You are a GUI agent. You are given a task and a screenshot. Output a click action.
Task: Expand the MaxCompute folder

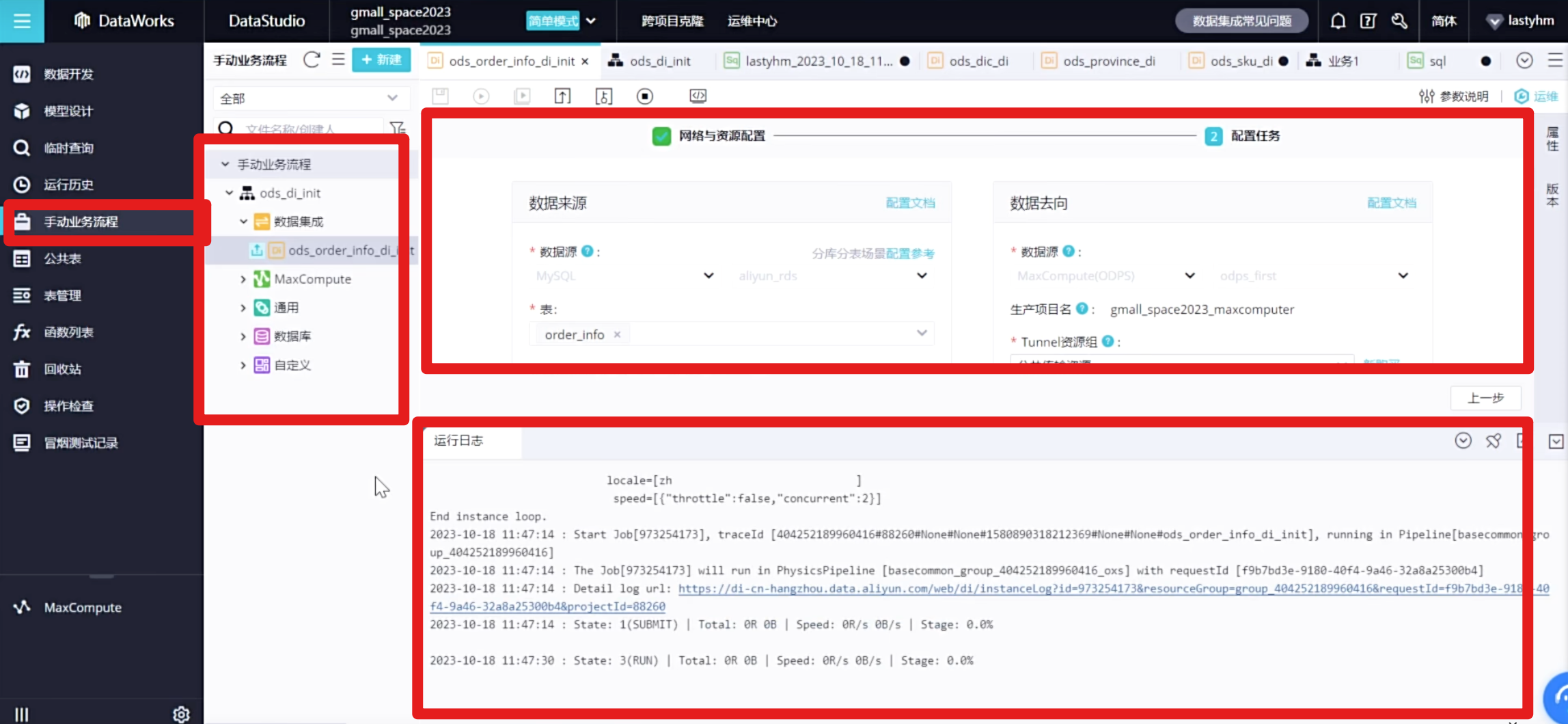(243, 279)
